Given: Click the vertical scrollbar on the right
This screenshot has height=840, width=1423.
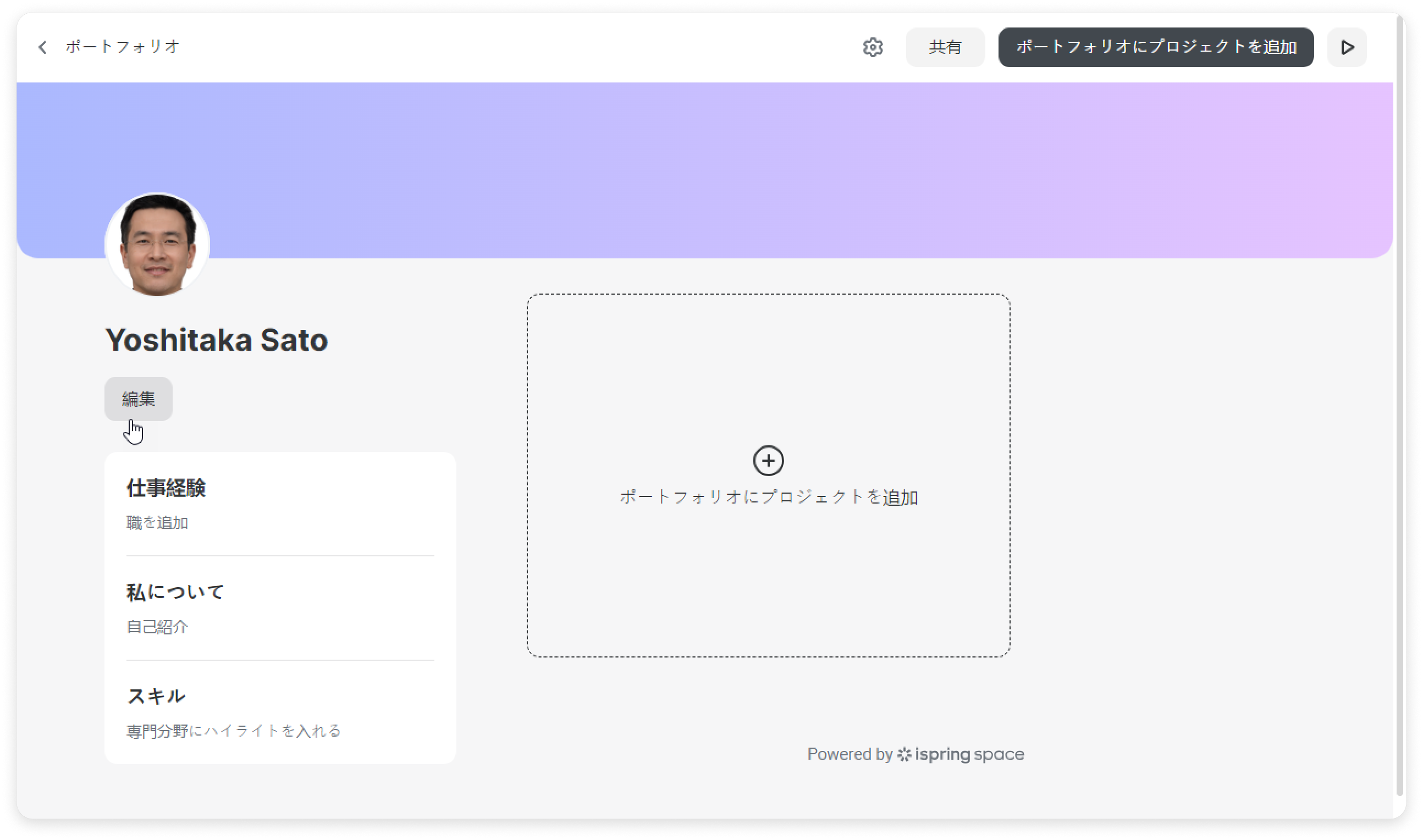Looking at the screenshot, I should point(1400,405).
